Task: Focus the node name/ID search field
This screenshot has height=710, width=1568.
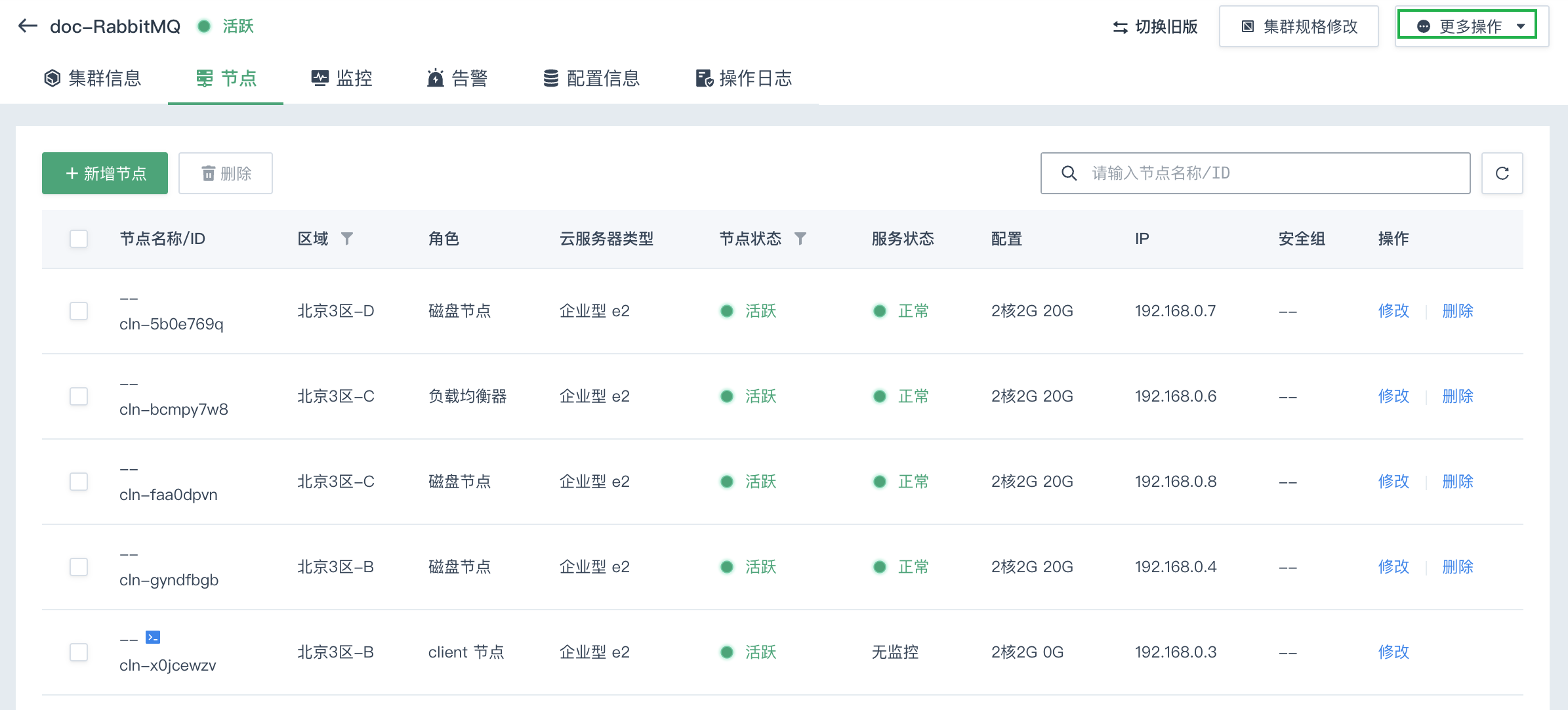Action: coord(1255,173)
